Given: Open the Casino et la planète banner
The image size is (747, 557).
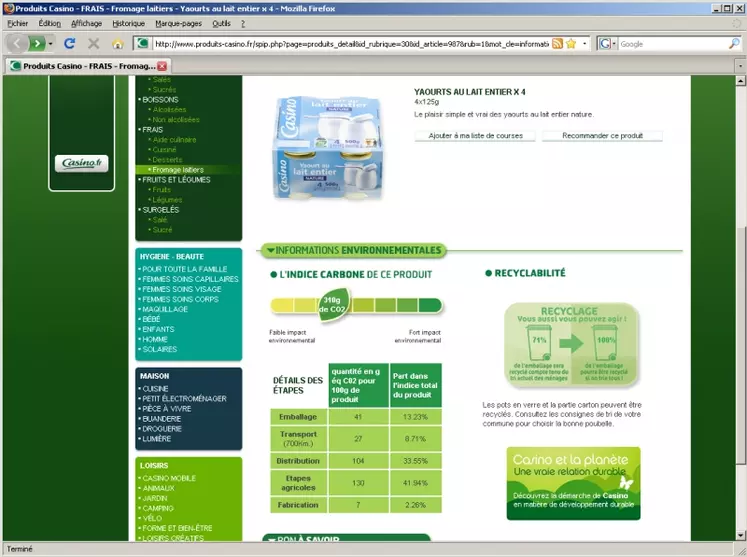Looking at the screenshot, I should click(574, 484).
